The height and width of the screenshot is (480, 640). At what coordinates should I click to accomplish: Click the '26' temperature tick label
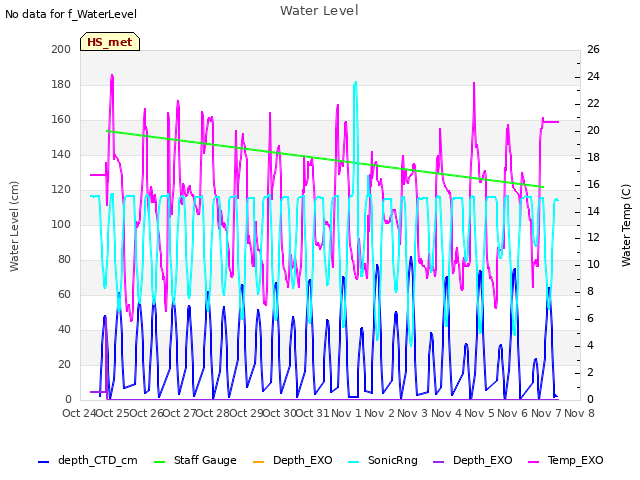coord(593,49)
